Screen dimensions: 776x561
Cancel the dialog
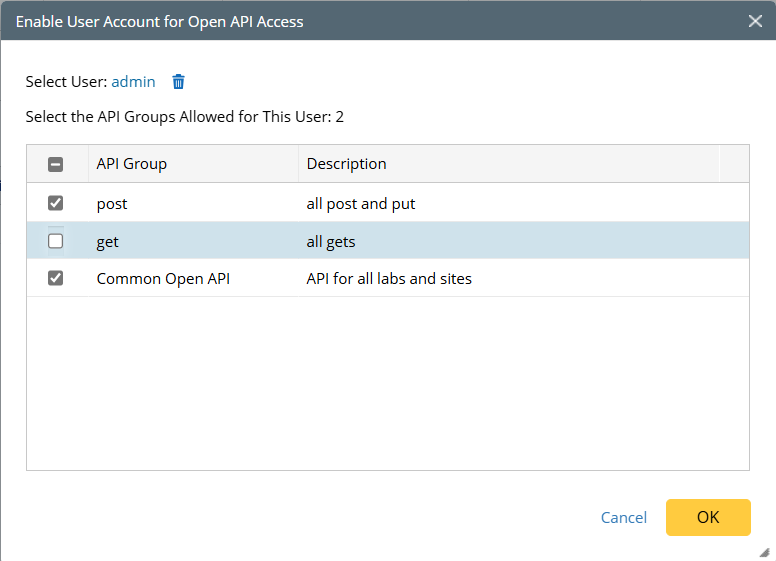[623, 517]
